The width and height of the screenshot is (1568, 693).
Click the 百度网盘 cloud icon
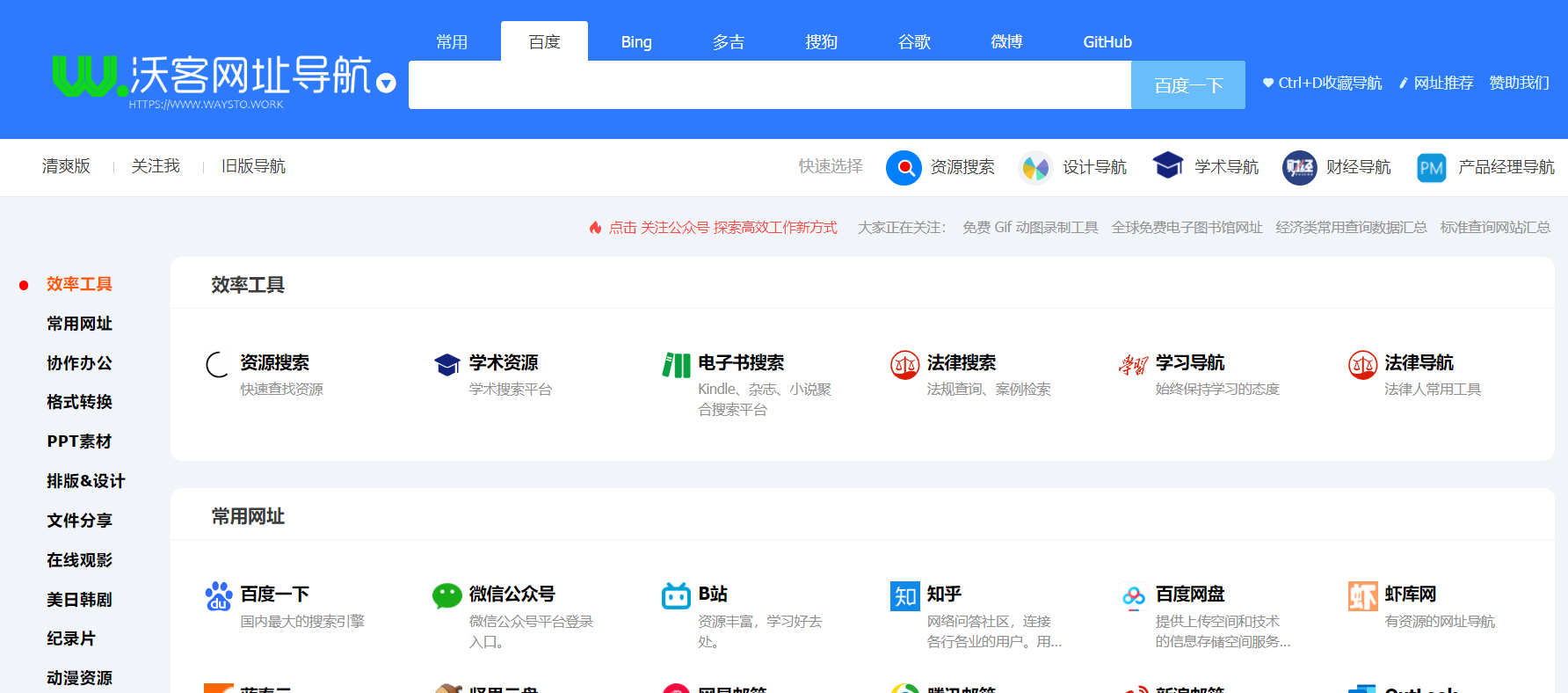(1134, 596)
